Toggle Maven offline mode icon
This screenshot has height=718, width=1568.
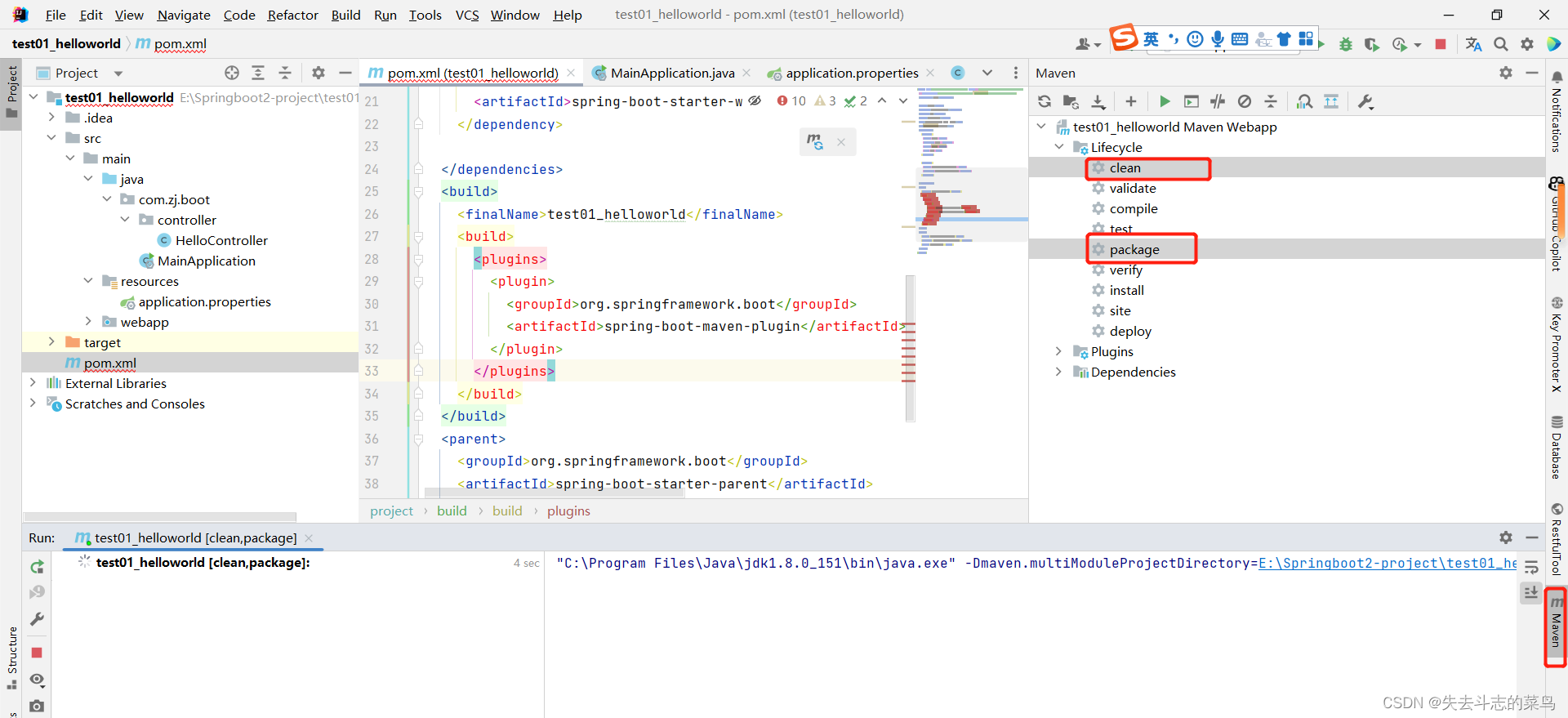coord(1218,101)
